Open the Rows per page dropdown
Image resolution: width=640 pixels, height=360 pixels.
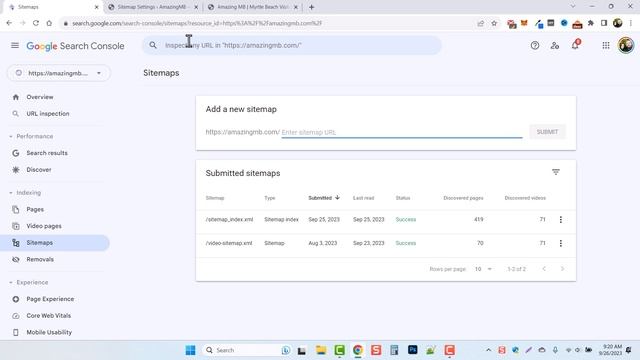point(483,269)
